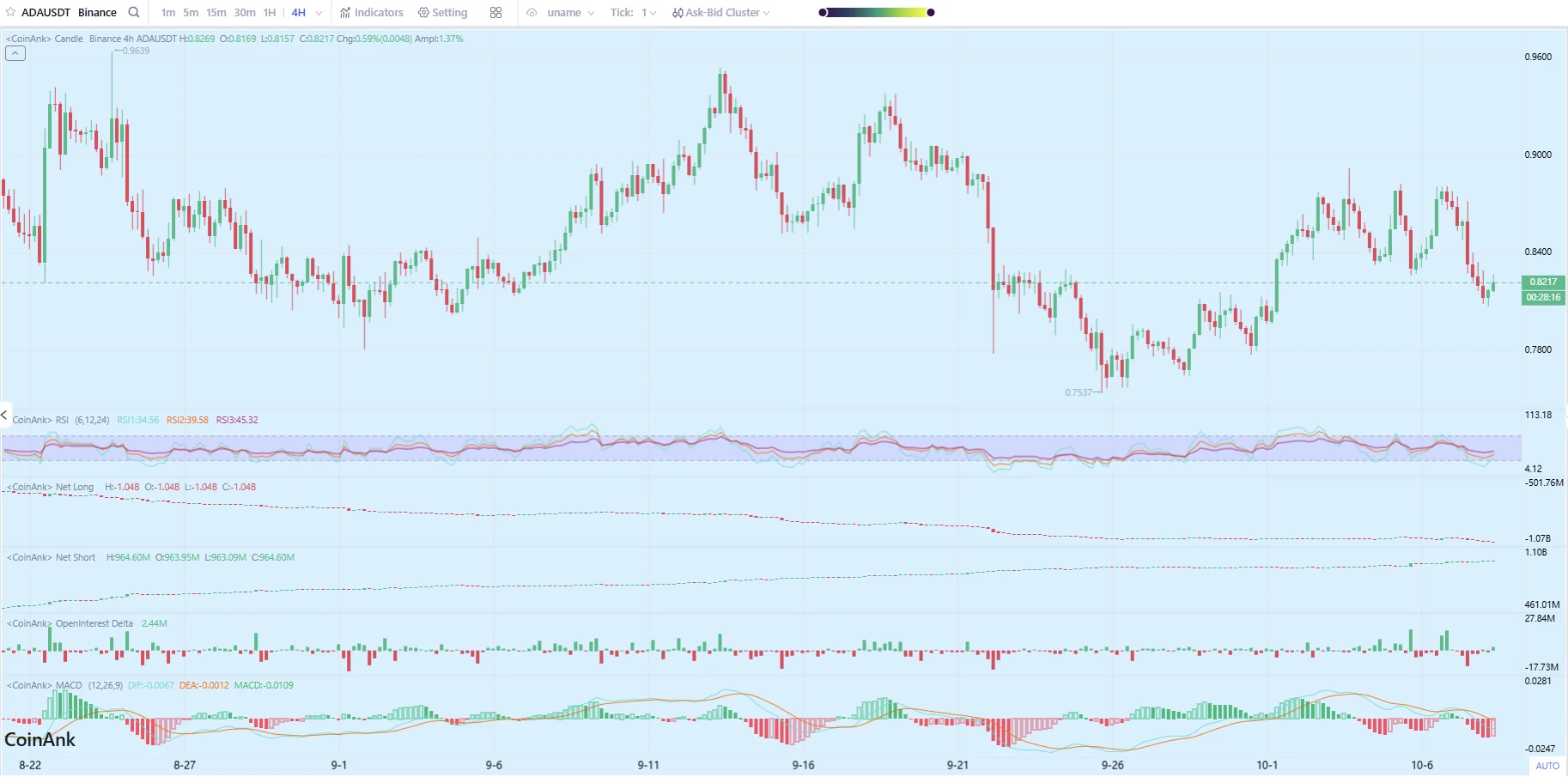Open symbol search with magnifier icon
Screen dimensions: 1568x777
[134, 13]
